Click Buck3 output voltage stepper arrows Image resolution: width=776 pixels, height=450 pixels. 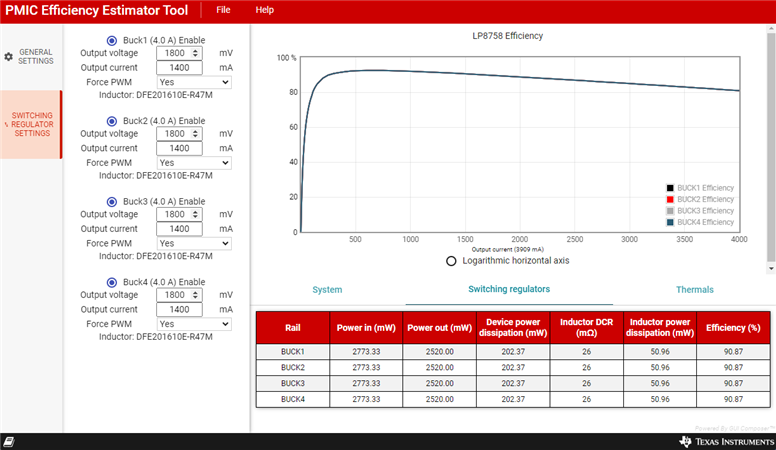click(x=195, y=214)
